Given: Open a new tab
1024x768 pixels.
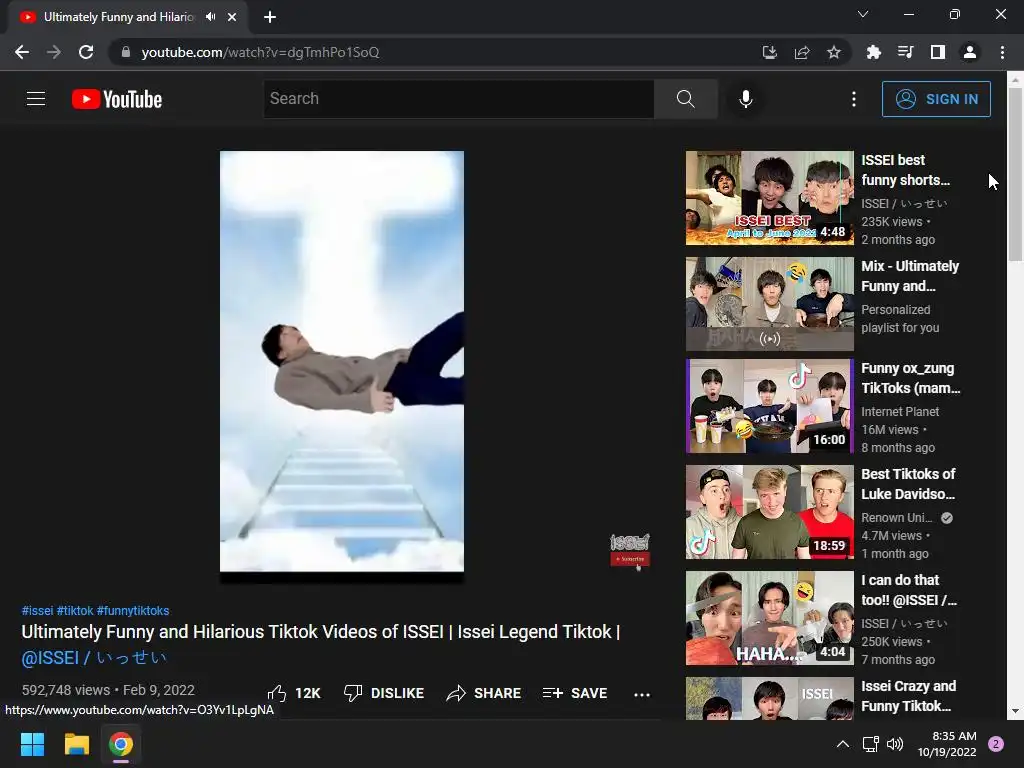Looking at the screenshot, I should click(x=270, y=17).
